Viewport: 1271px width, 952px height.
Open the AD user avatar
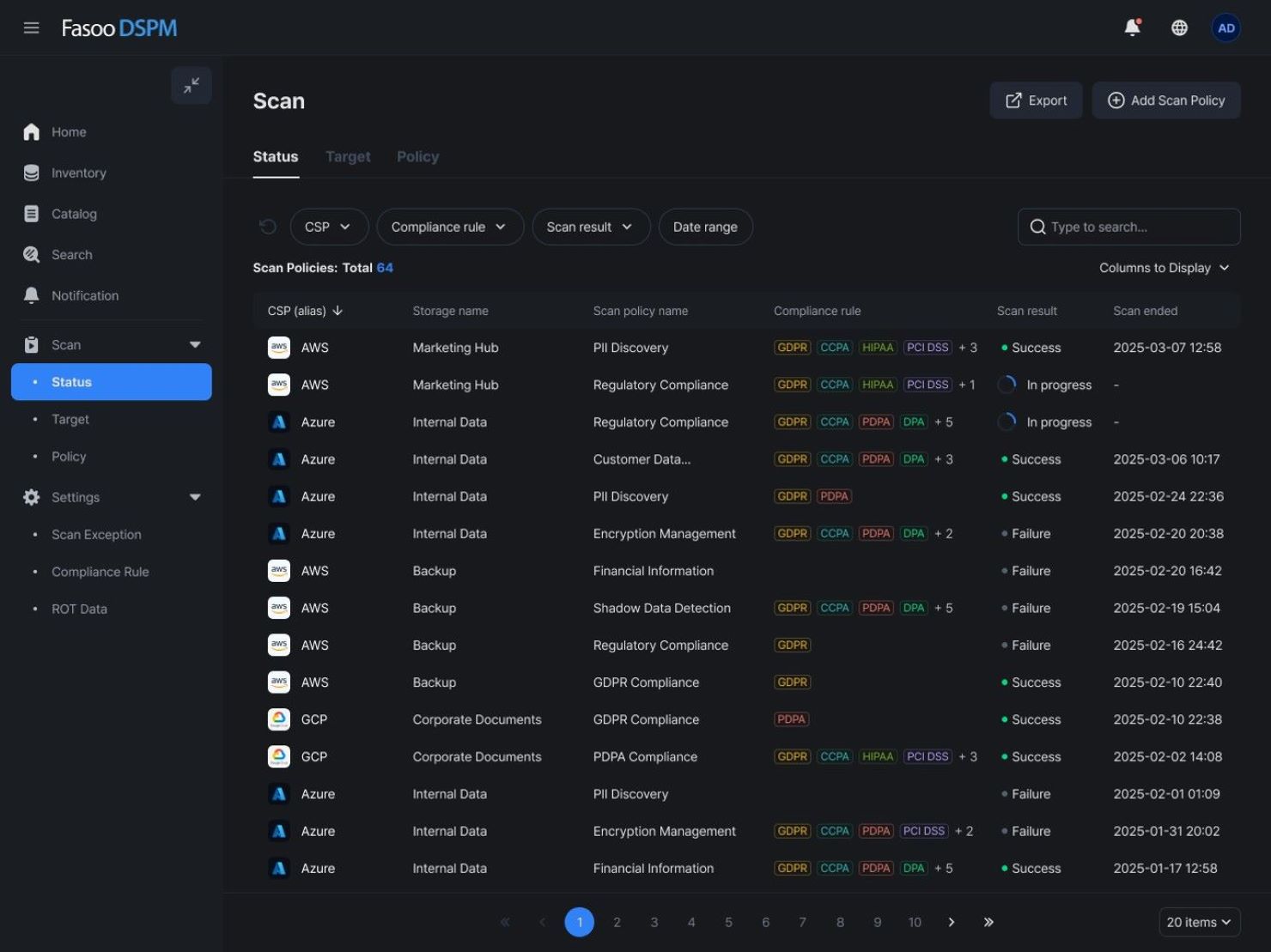tap(1225, 27)
